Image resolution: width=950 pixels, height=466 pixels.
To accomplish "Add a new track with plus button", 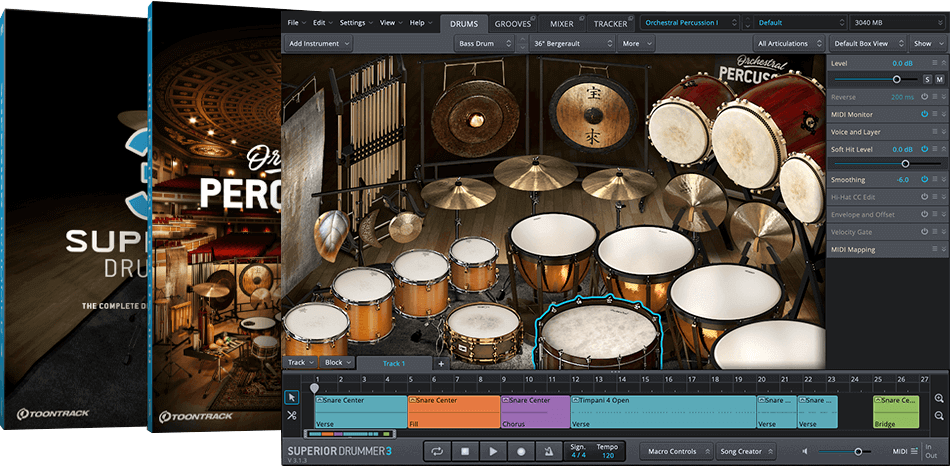I will coord(441,363).
